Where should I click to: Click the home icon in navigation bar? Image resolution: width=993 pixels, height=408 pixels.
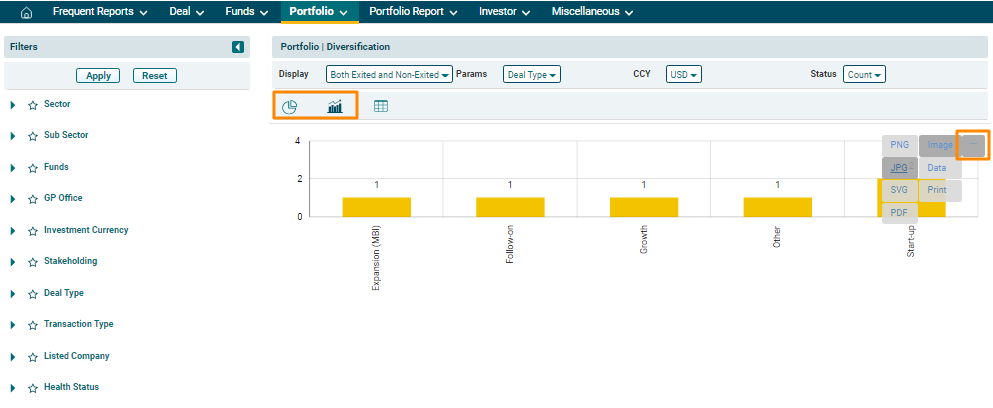pyautogui.click(x=27, y=12)
